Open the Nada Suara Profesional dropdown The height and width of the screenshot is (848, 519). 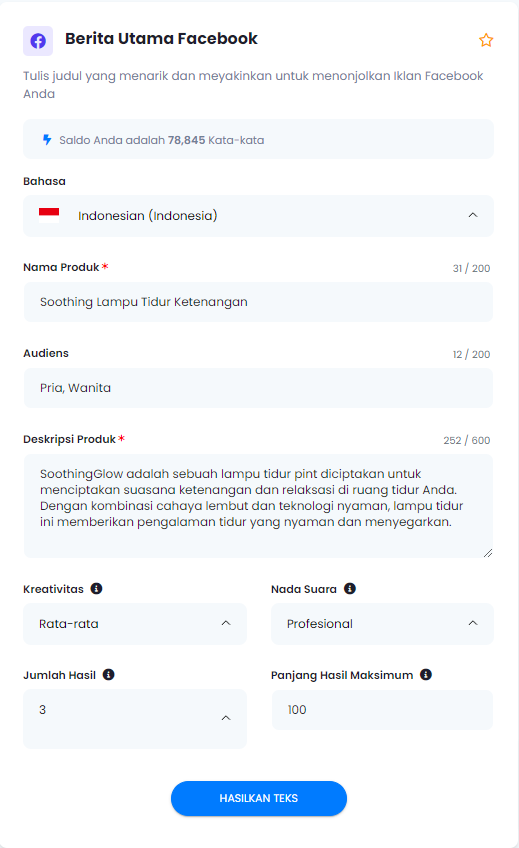tap(382, 624)
